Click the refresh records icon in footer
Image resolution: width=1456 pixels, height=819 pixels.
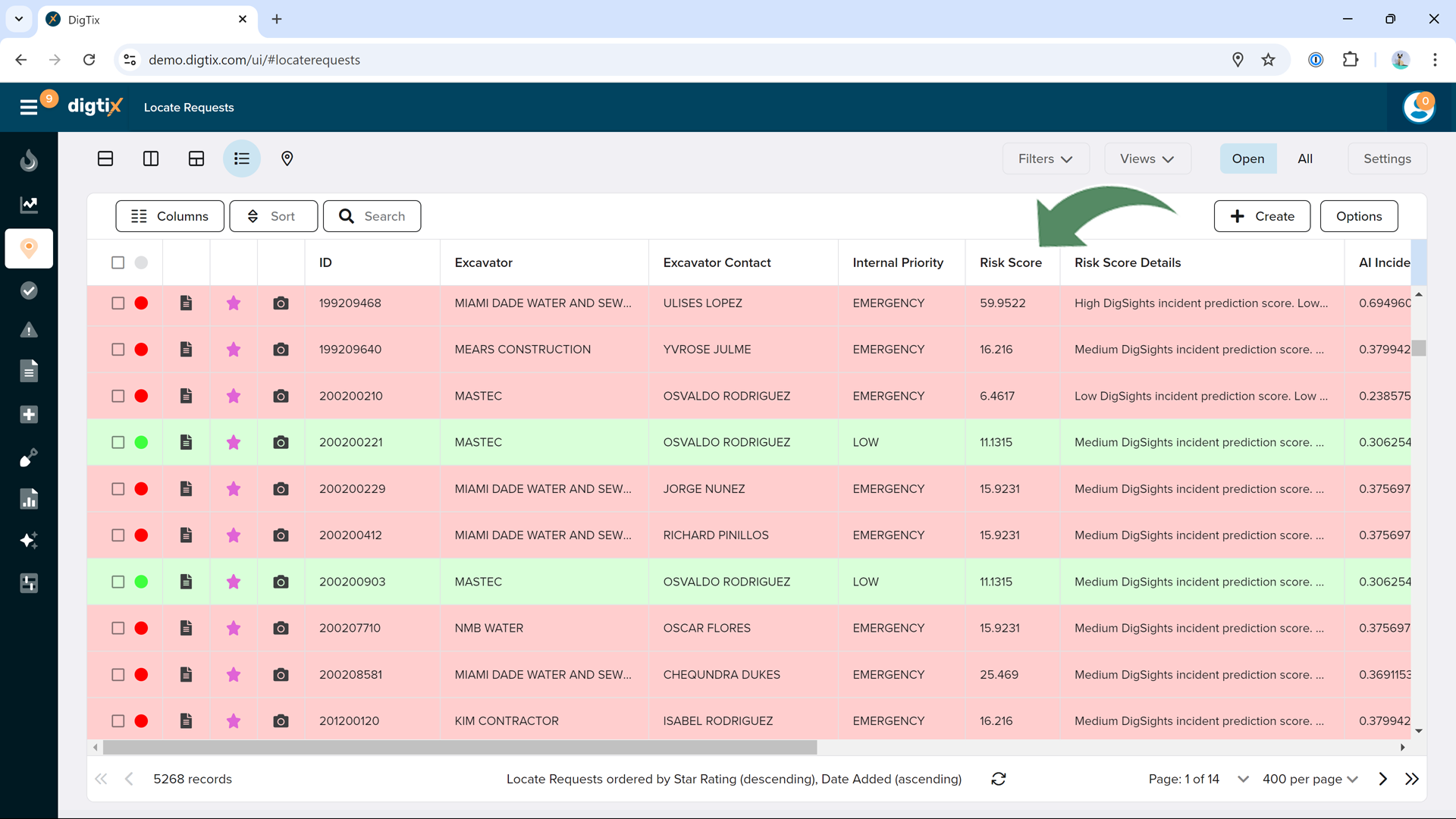coord(999,779)
